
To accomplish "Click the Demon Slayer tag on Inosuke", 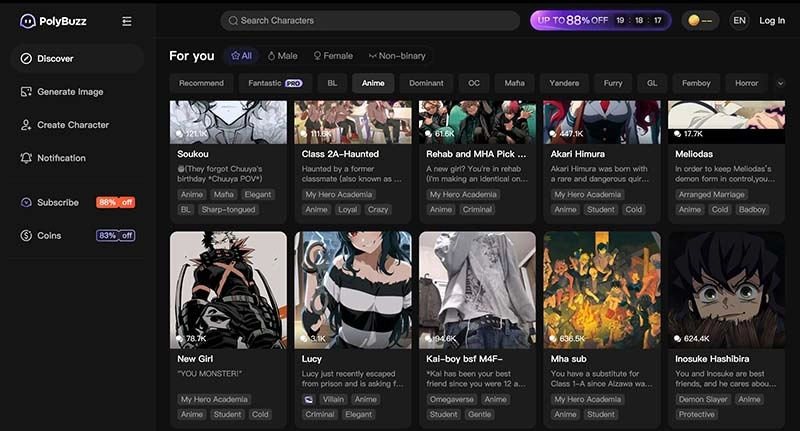I will click(x=703, y=399).
